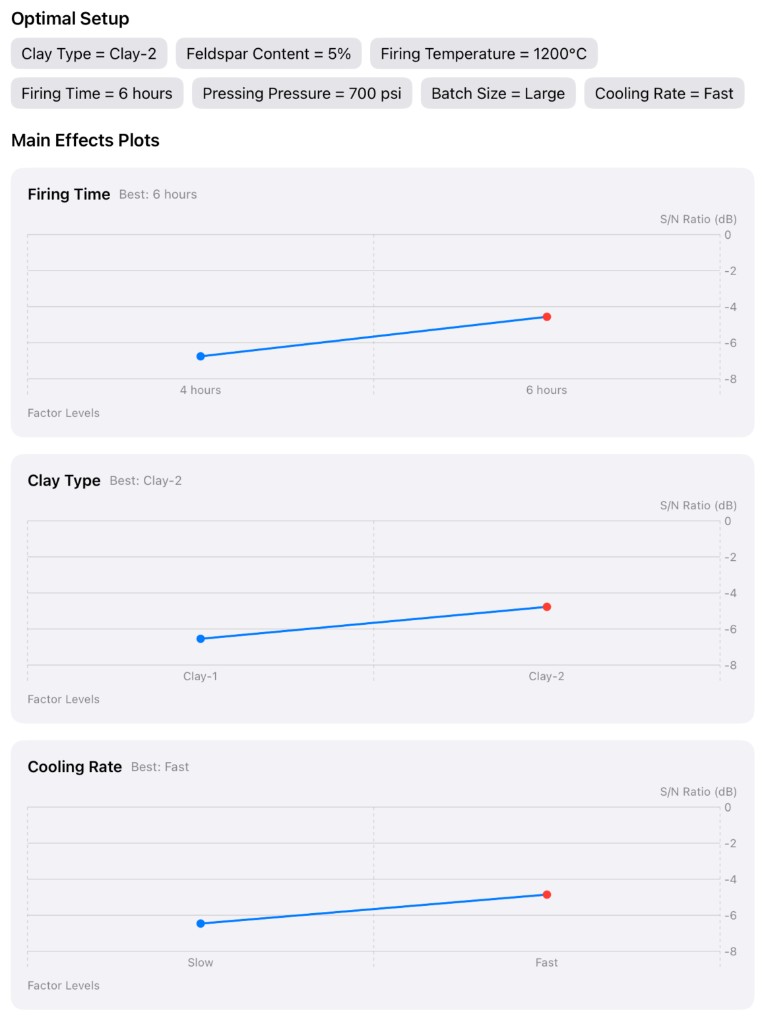Select the Firing Time = 6 hours chip

coord(97,94)
